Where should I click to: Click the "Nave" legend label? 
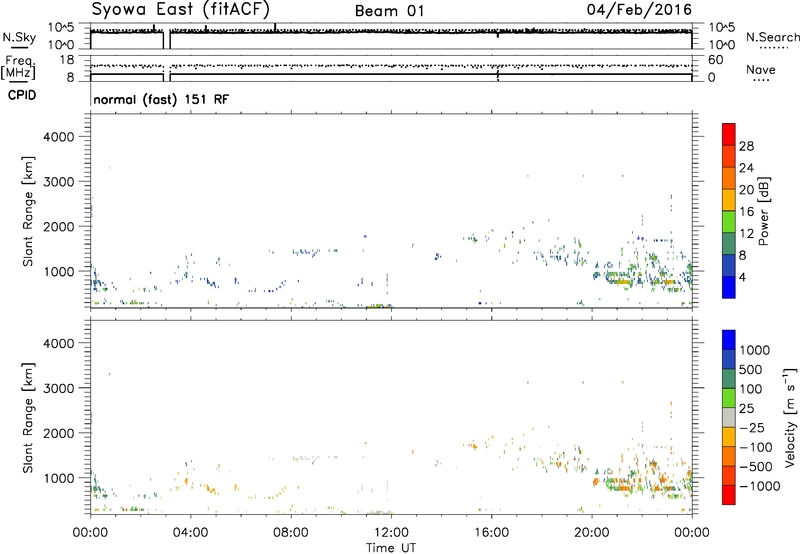coord(761,69)
